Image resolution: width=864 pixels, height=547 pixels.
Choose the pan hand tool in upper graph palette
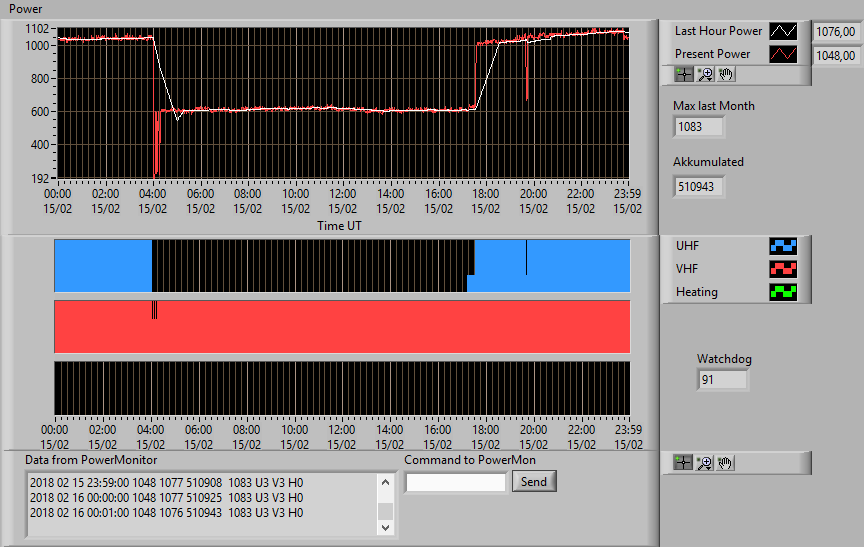(726, 74)
